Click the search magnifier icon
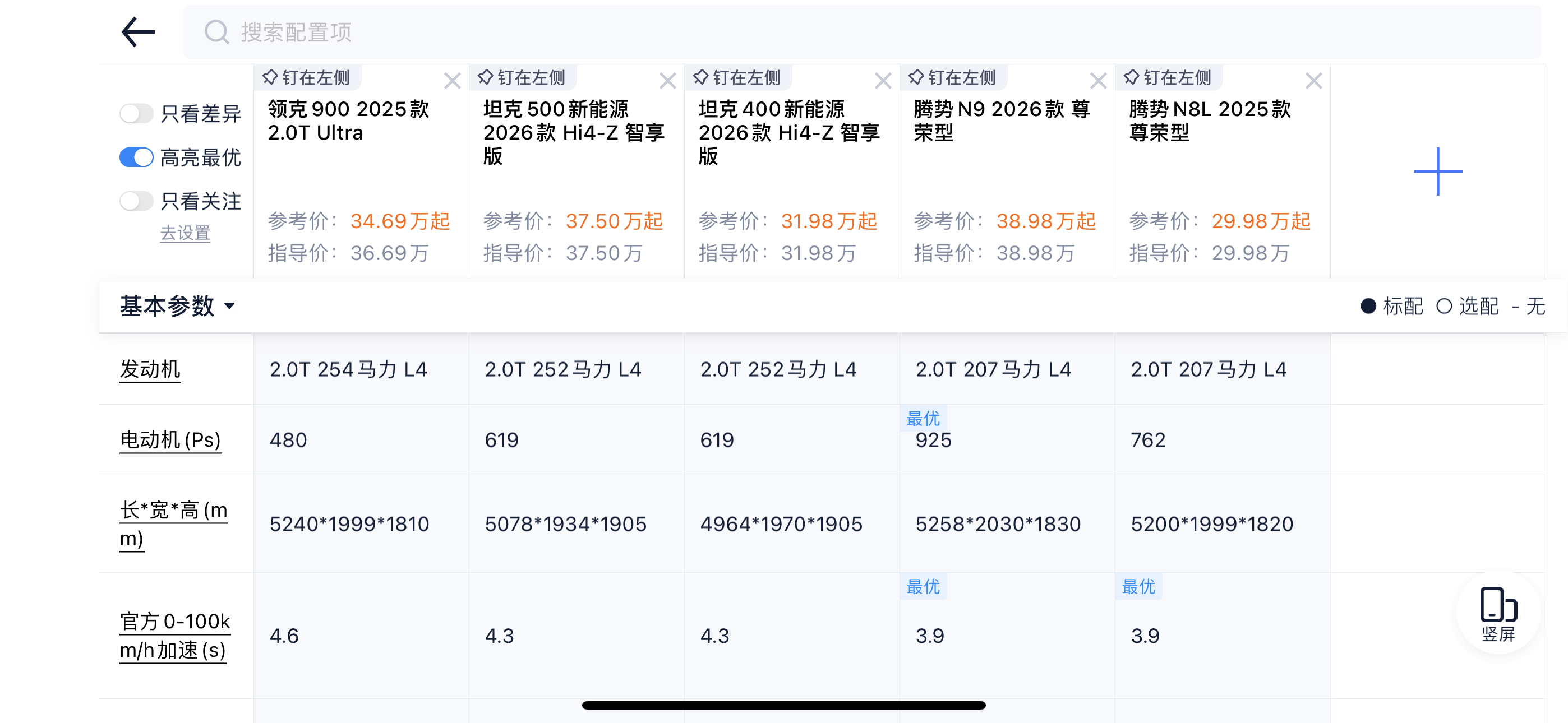The width and height of the screenshot is (1568, 723). click(x=216, y=33)
